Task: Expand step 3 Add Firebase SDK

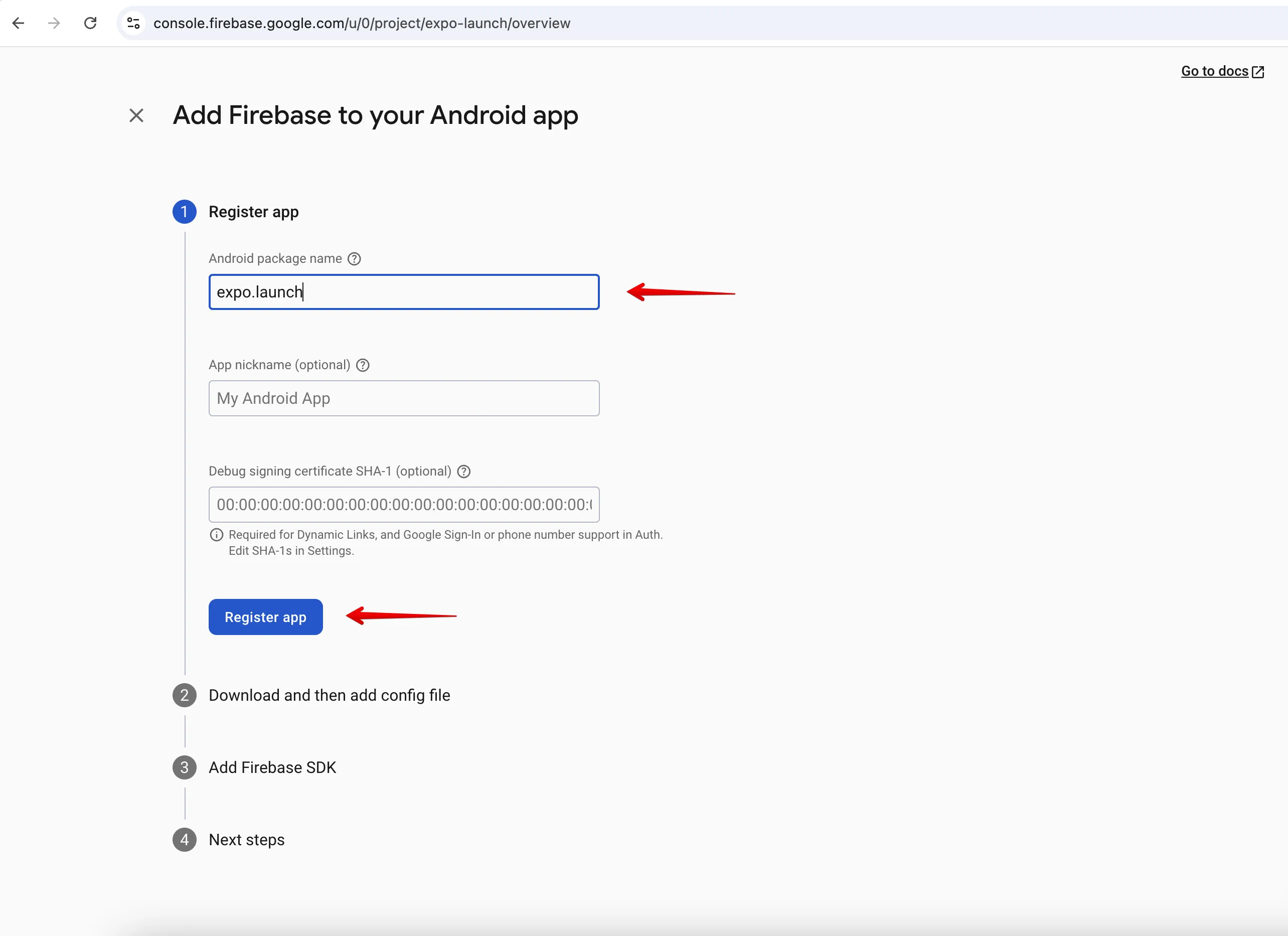Action: click(x=272, y=767)
